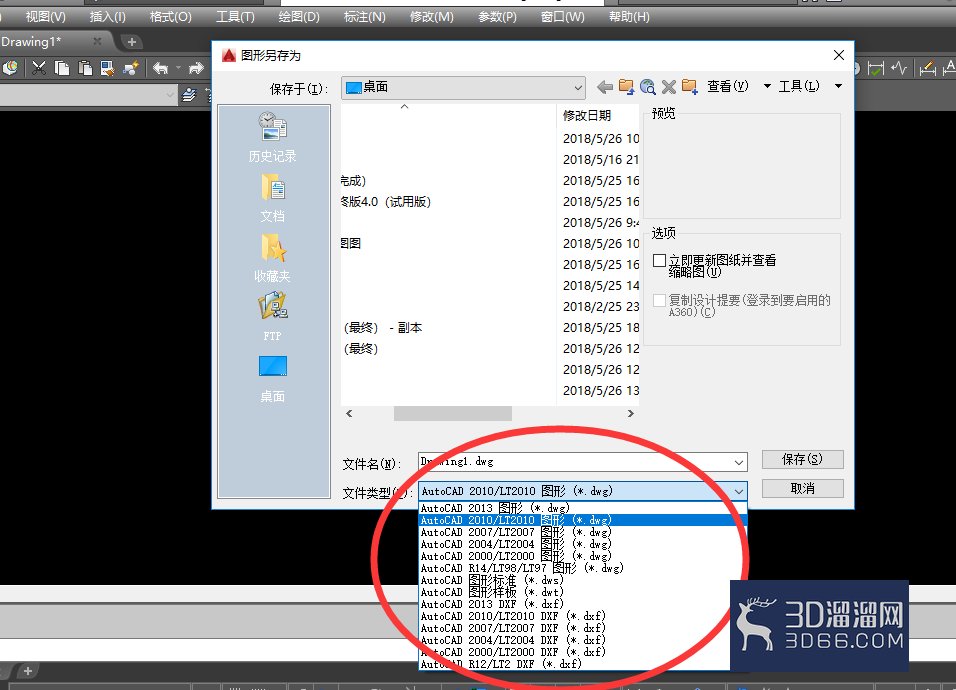Viewport: 956px width, 690px height.
Task: Click the search the web icon
Action: (647, 87)
